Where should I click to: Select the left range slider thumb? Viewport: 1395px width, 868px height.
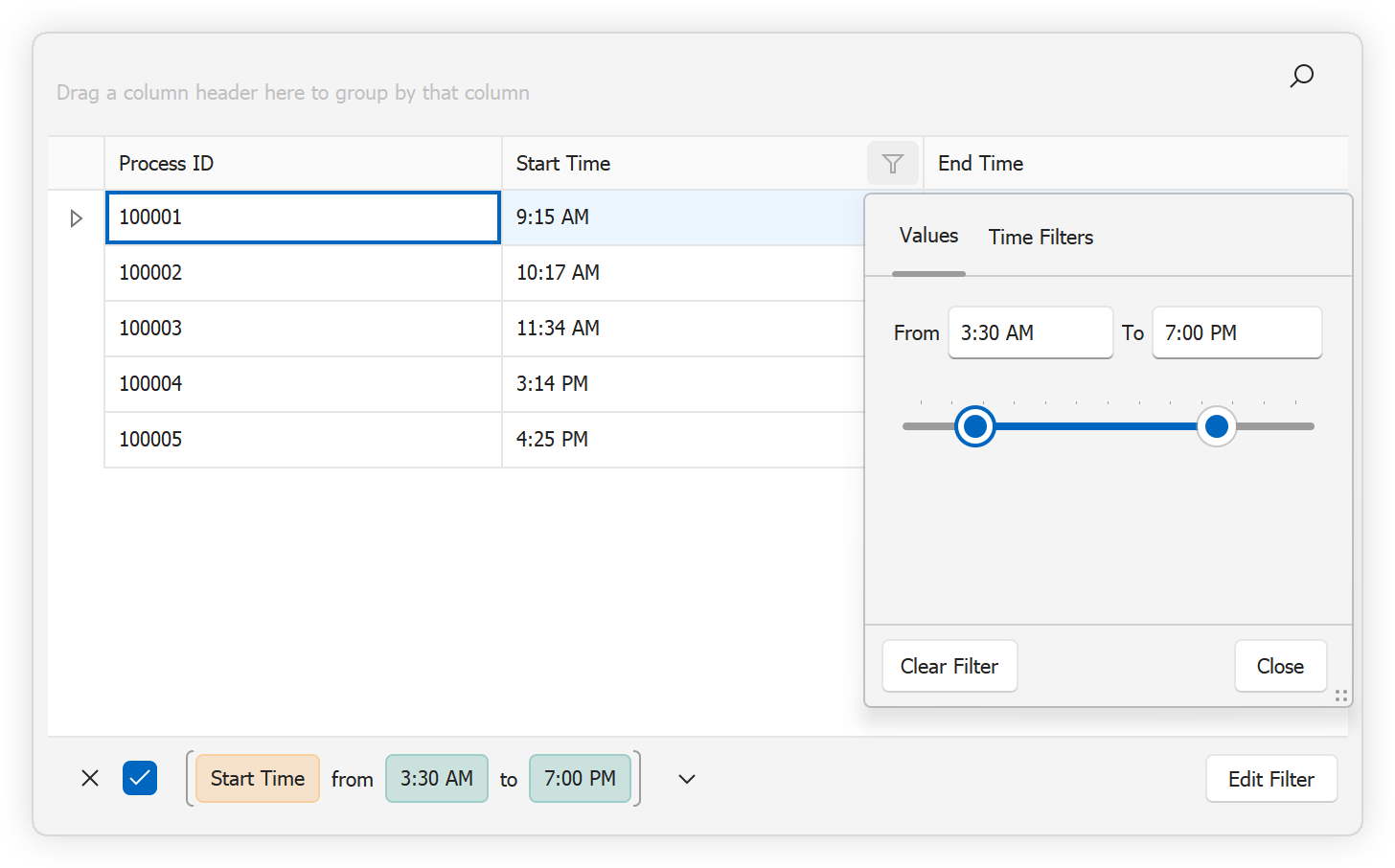(974, 426)
